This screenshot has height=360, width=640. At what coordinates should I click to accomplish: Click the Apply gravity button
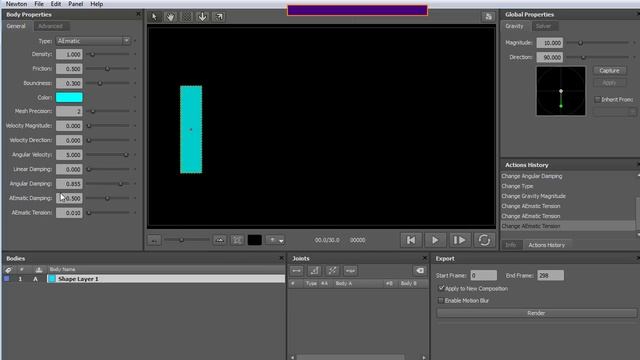(x=609, y=83)
